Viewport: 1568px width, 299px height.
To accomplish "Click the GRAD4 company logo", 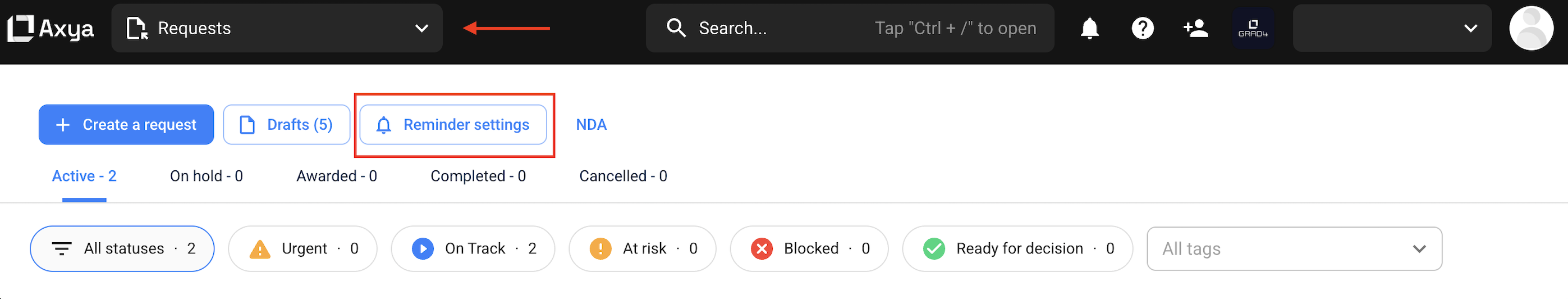I will tap(1252, 28).
